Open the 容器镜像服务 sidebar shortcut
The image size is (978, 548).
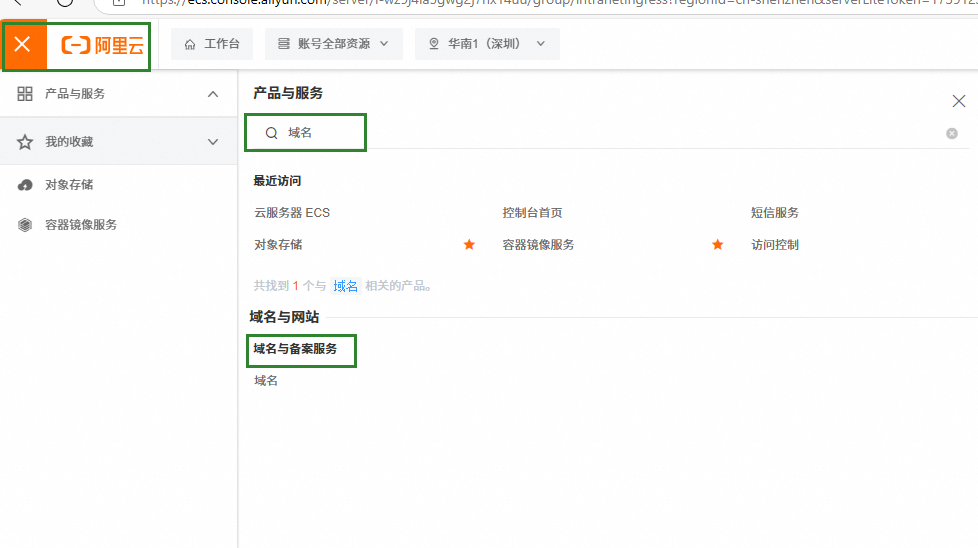coord(81,225)
